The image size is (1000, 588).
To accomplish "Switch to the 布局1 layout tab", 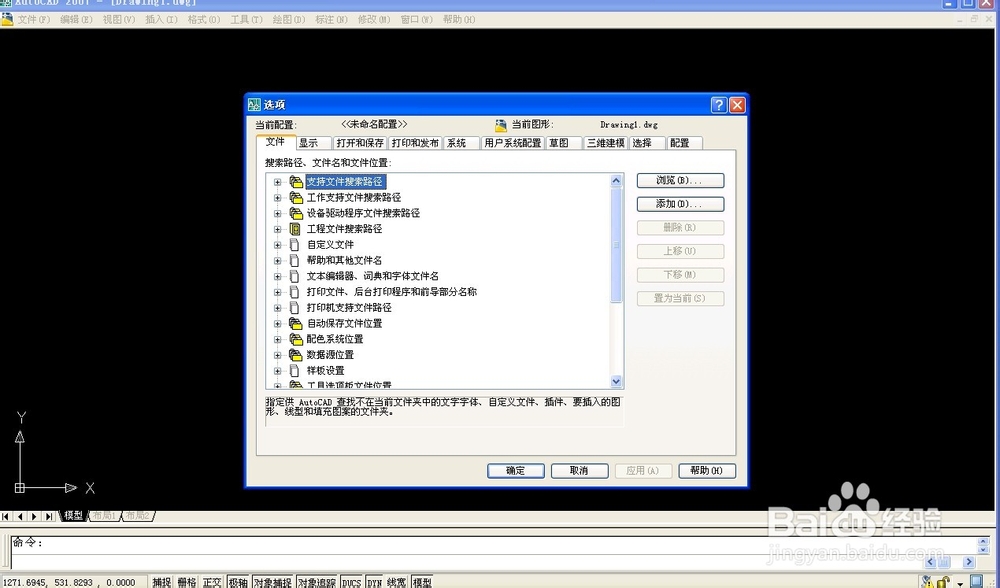I will [x=104, y=515].
